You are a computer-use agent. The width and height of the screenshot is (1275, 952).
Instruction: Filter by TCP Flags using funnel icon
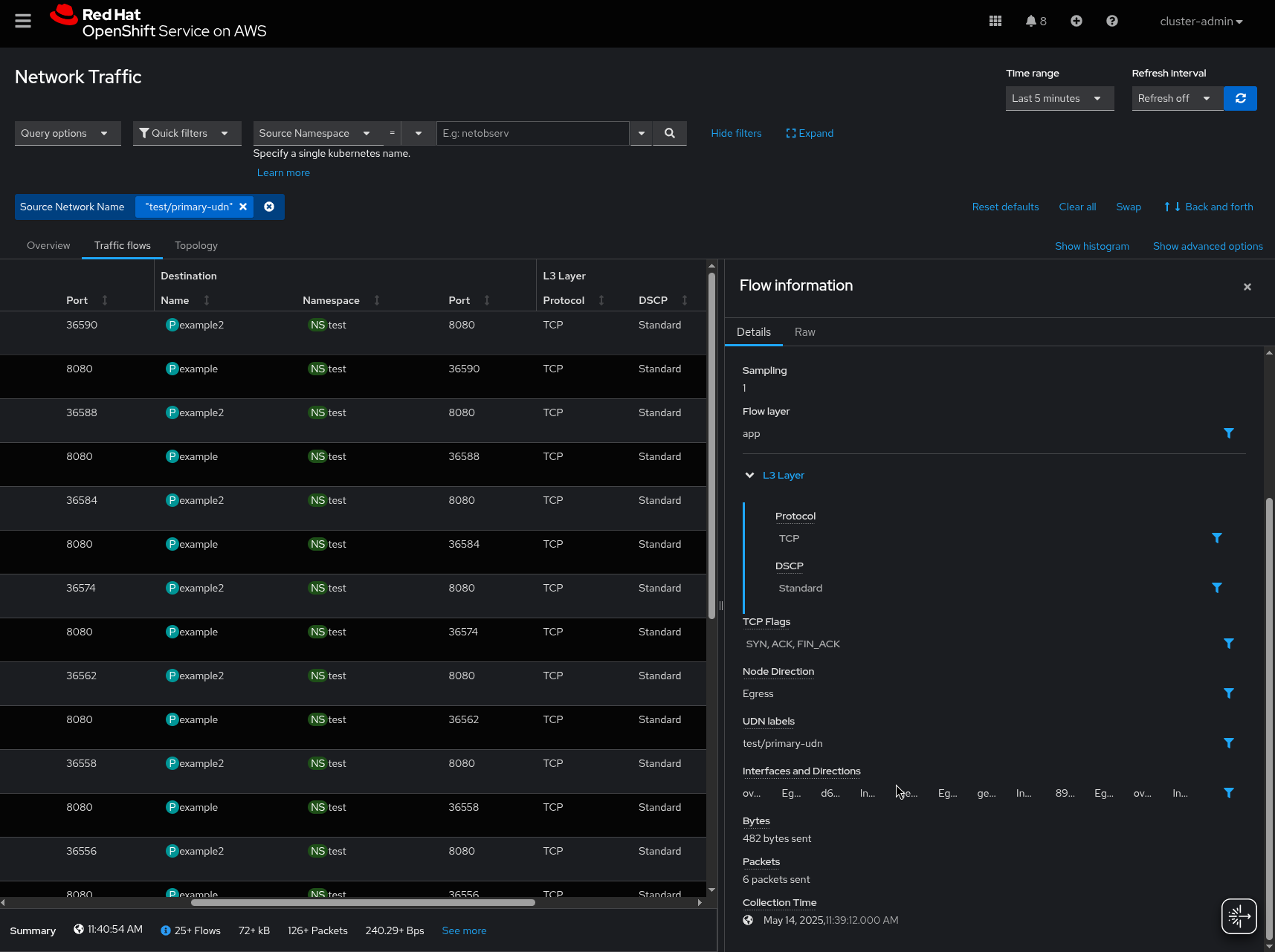pyautogui.click(x=1228, y=644)
